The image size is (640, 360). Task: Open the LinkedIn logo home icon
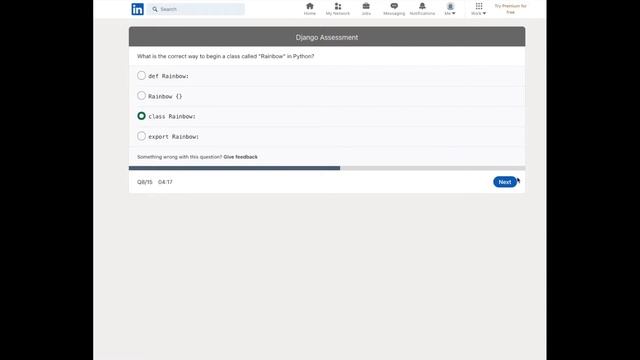pyautogui.click(x=138, y=9)
